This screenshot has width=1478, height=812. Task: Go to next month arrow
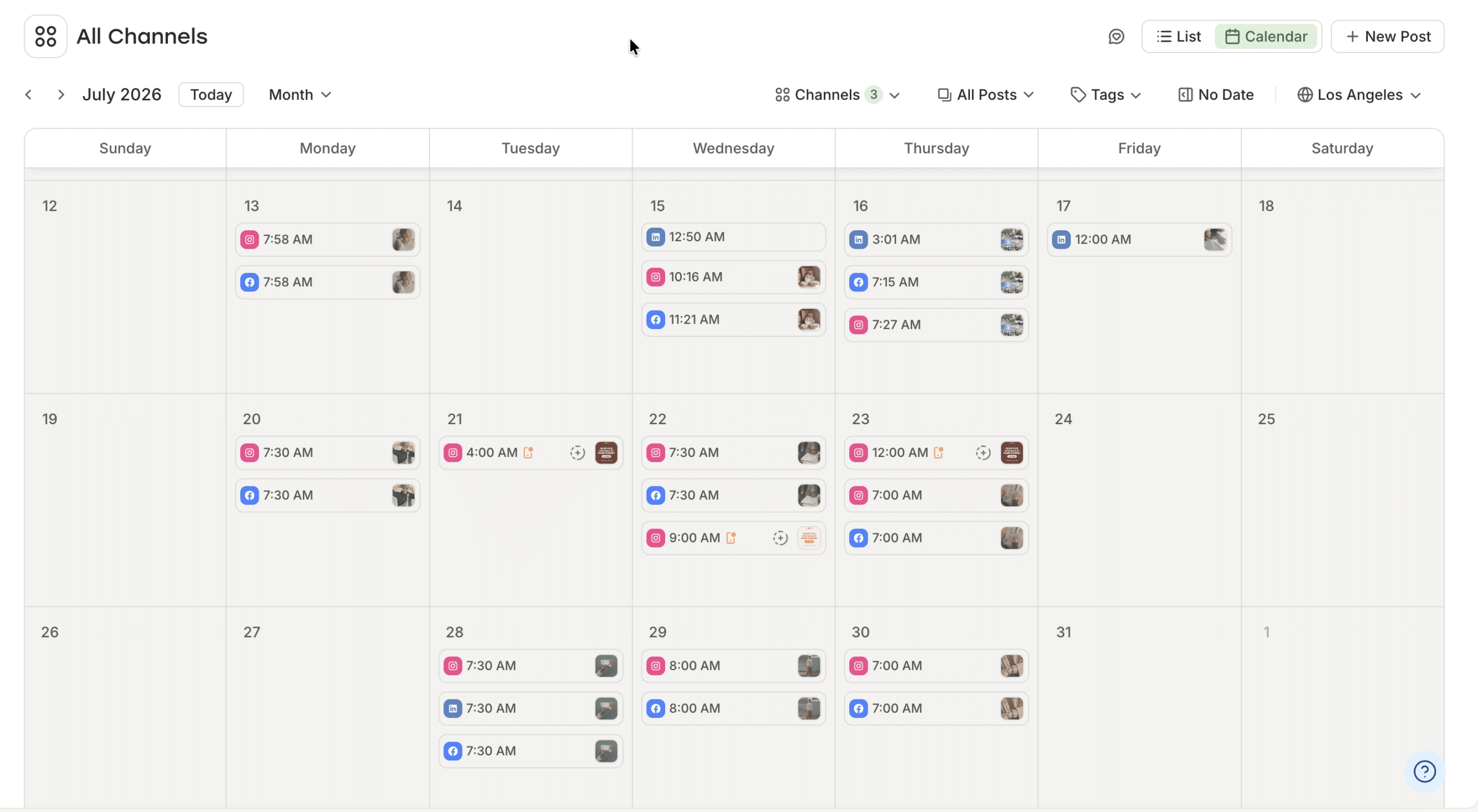(61, 95)
